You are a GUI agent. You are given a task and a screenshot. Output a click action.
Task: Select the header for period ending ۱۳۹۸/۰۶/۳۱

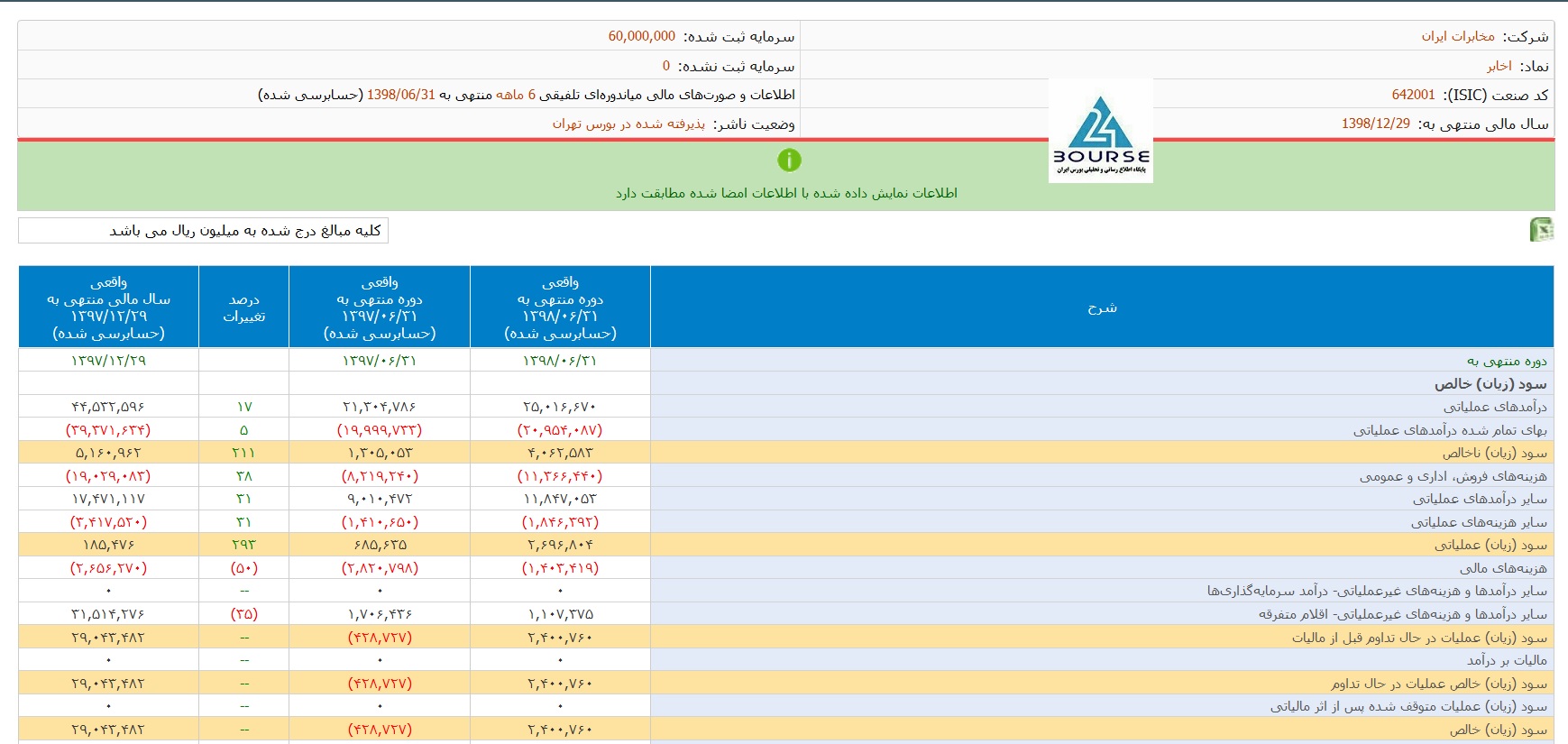(x=560, y=308)
